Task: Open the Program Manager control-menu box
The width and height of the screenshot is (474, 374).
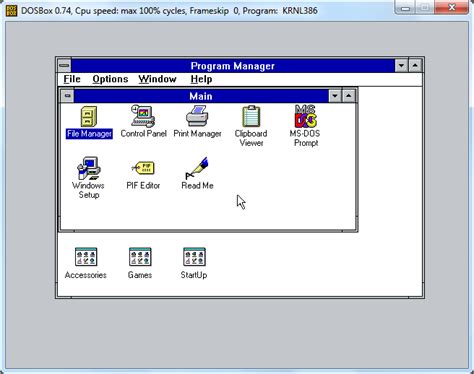Action: pyautogui.click(x=64, y=65)
